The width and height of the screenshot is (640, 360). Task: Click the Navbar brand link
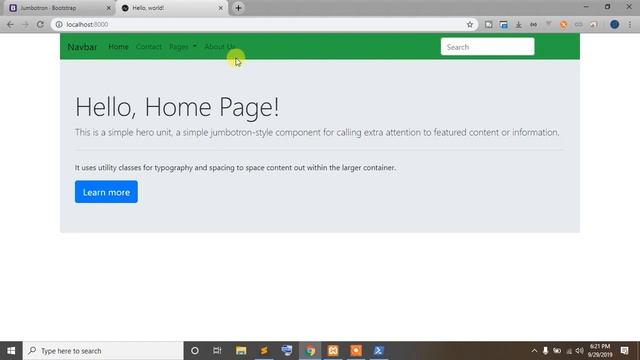point(82,47)
